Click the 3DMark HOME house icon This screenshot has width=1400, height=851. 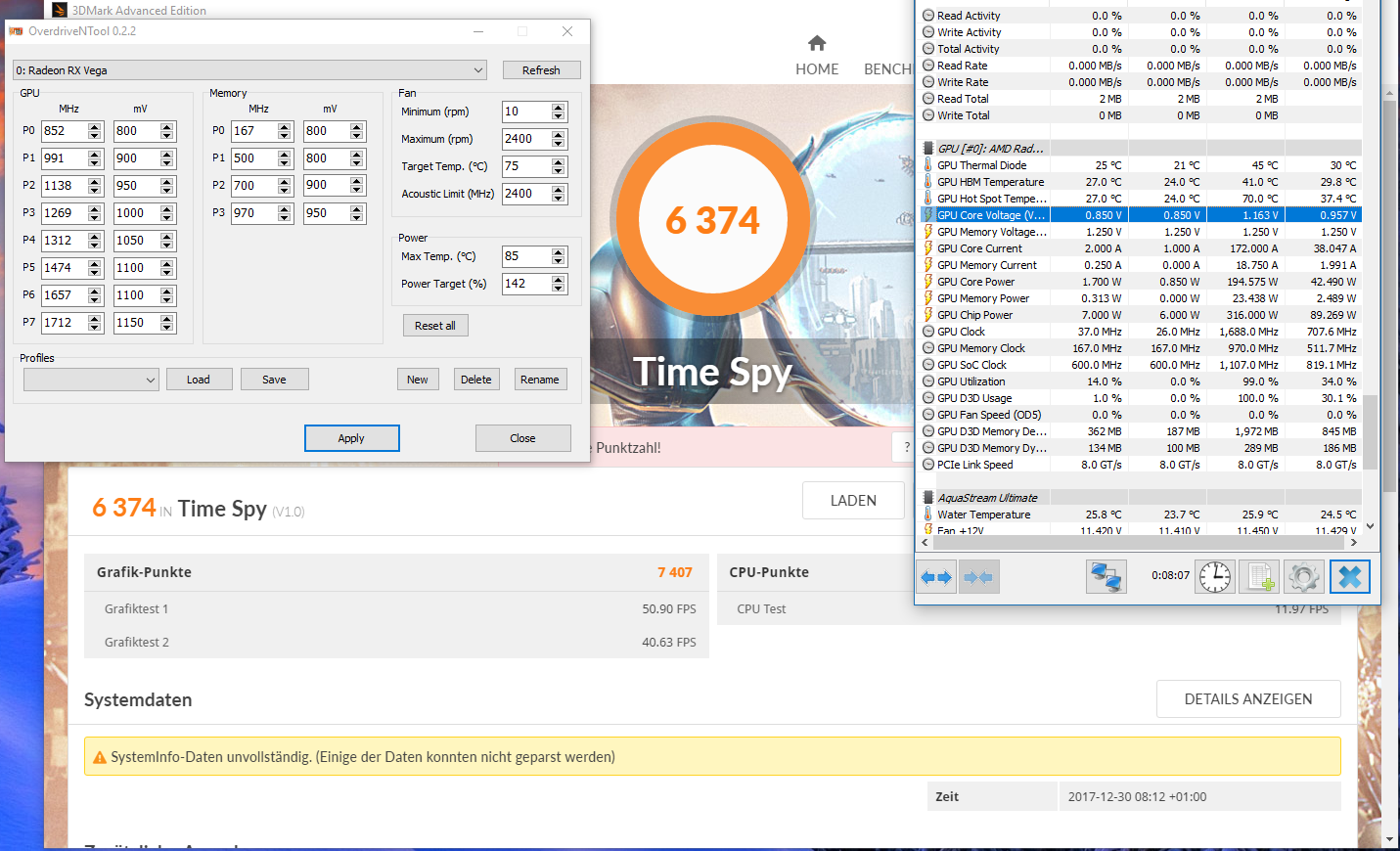coord(817,43)
